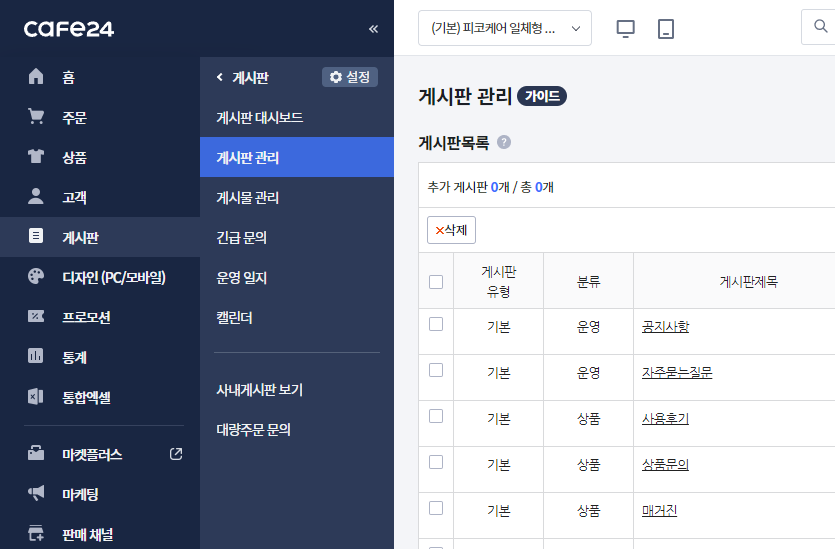Select 게시판 관리 submenu item
835x549 pixels.
297,157
